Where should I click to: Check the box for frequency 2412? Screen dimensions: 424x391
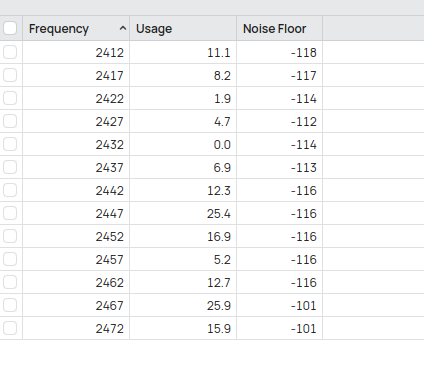click(10, 52)
